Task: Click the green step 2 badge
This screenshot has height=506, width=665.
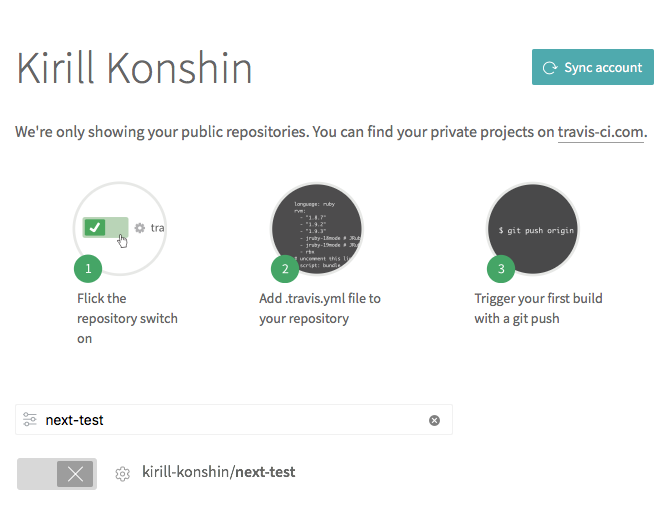Action: pos(285,268)
